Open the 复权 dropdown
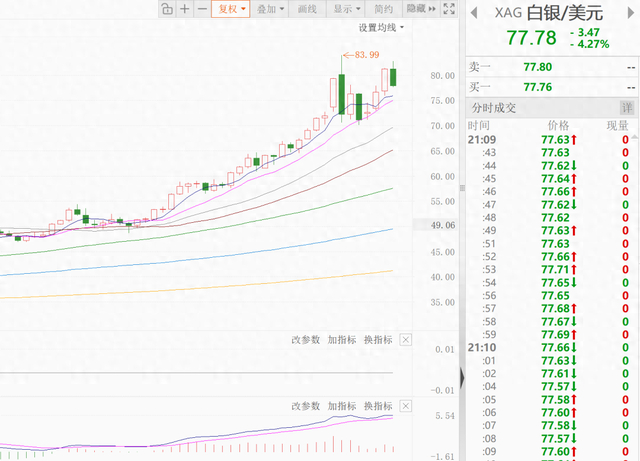The height and width of the screenshot is (461, 640). (231, 9)
